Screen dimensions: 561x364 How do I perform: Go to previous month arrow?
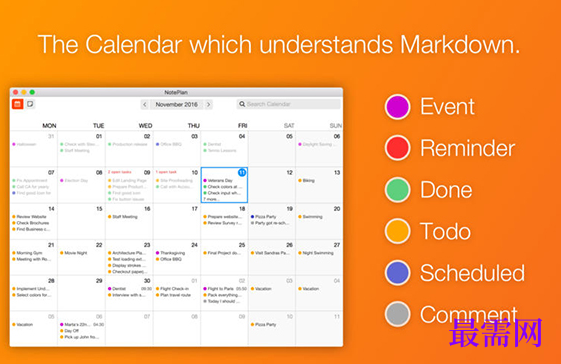click(x=145, y=105)
